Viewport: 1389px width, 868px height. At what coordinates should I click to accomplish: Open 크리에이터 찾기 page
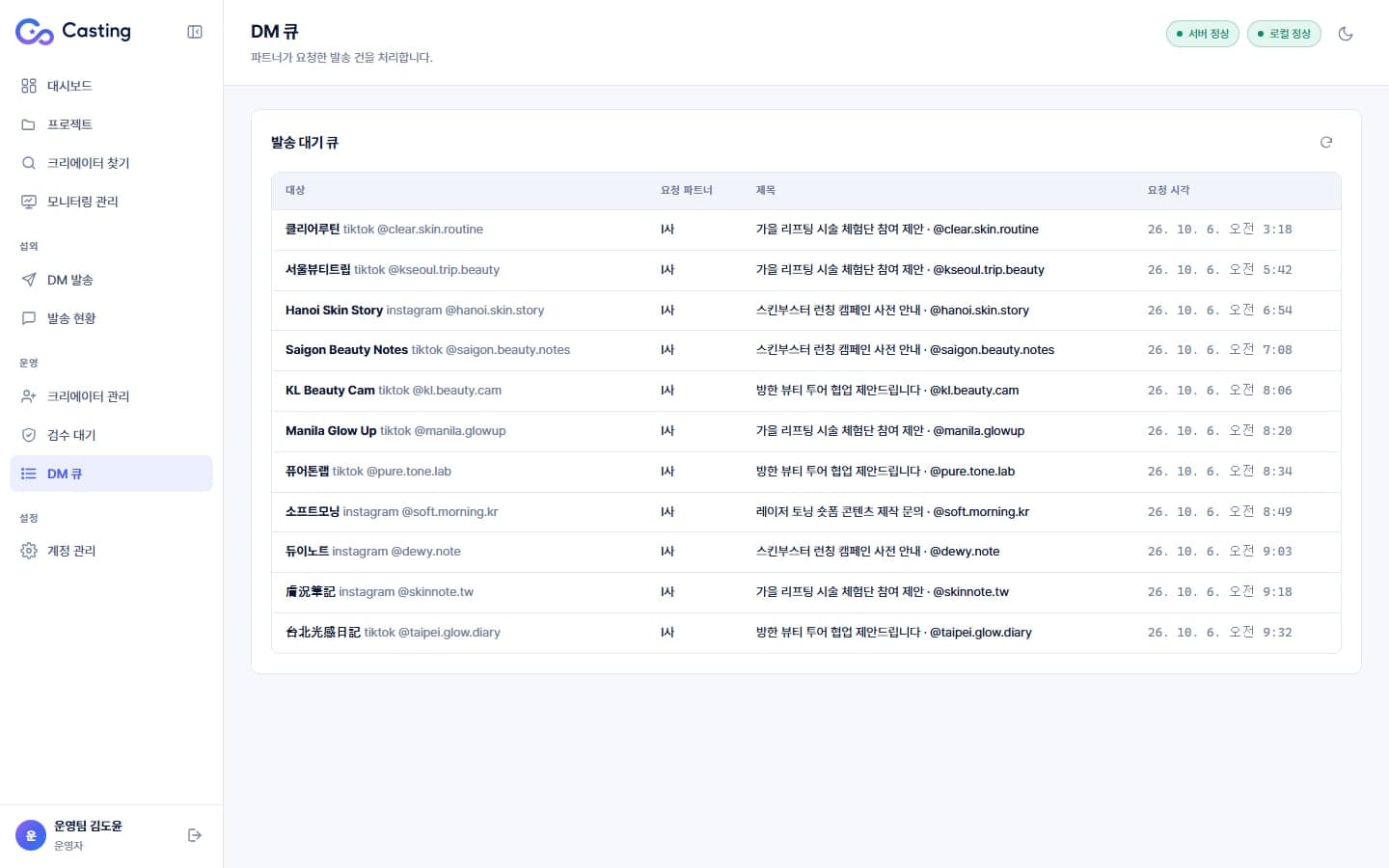coord(111,163)
